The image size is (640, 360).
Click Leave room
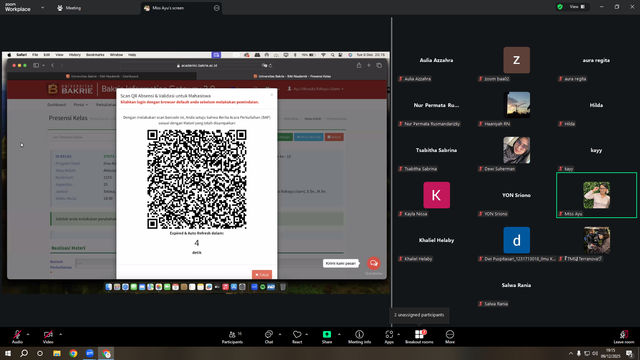pos(624,337)
